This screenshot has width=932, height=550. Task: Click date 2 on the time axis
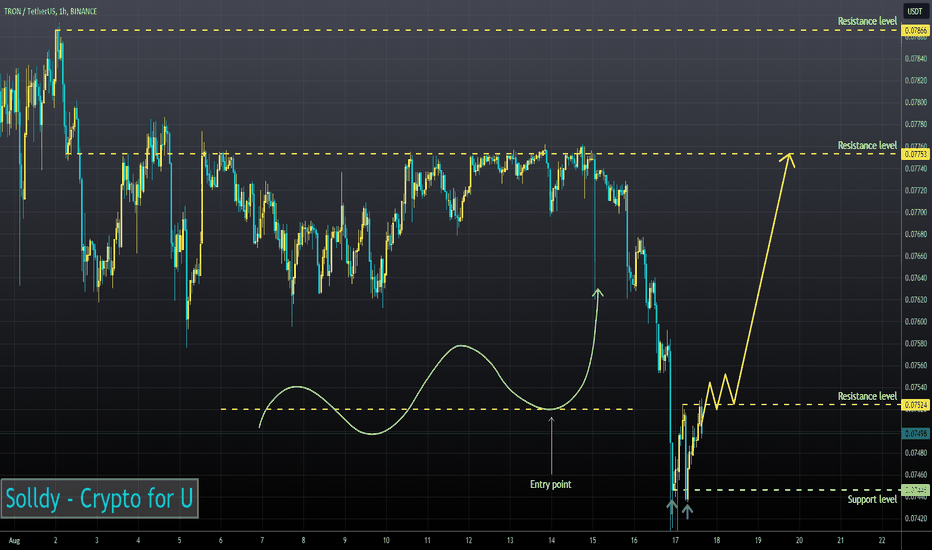[55, 540]
